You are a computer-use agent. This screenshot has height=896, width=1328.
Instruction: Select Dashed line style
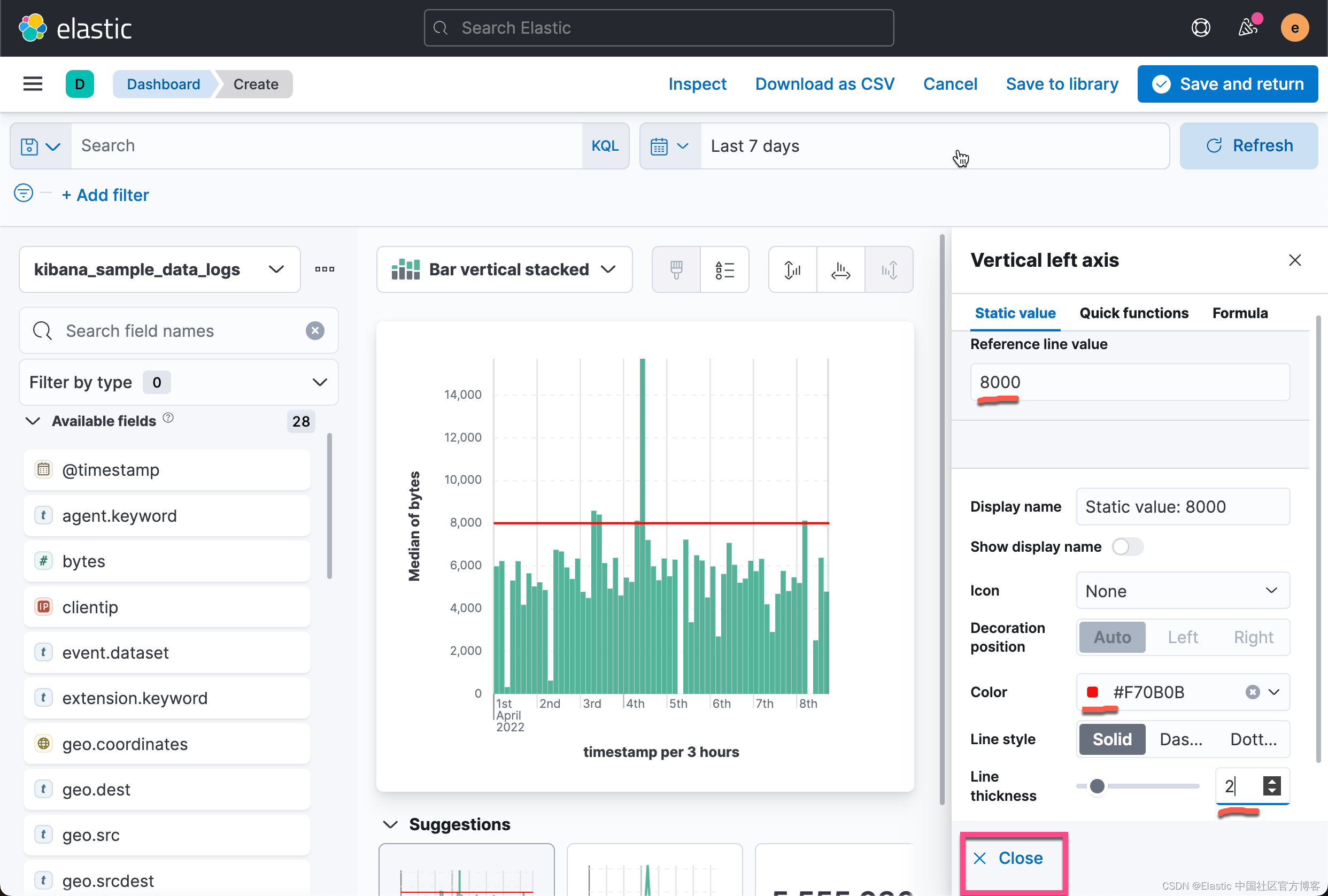pyautogui.click(x=1180, y=739)
